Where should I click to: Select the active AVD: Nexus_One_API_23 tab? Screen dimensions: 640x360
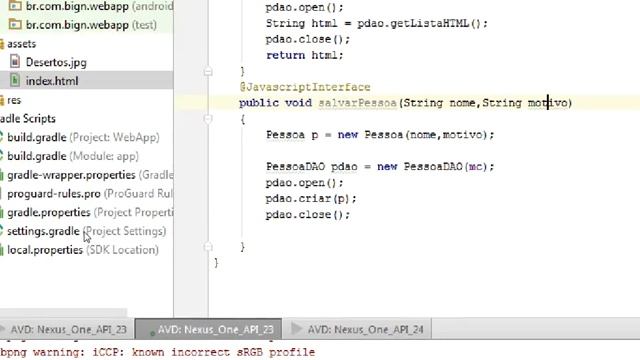coord(208,329)
